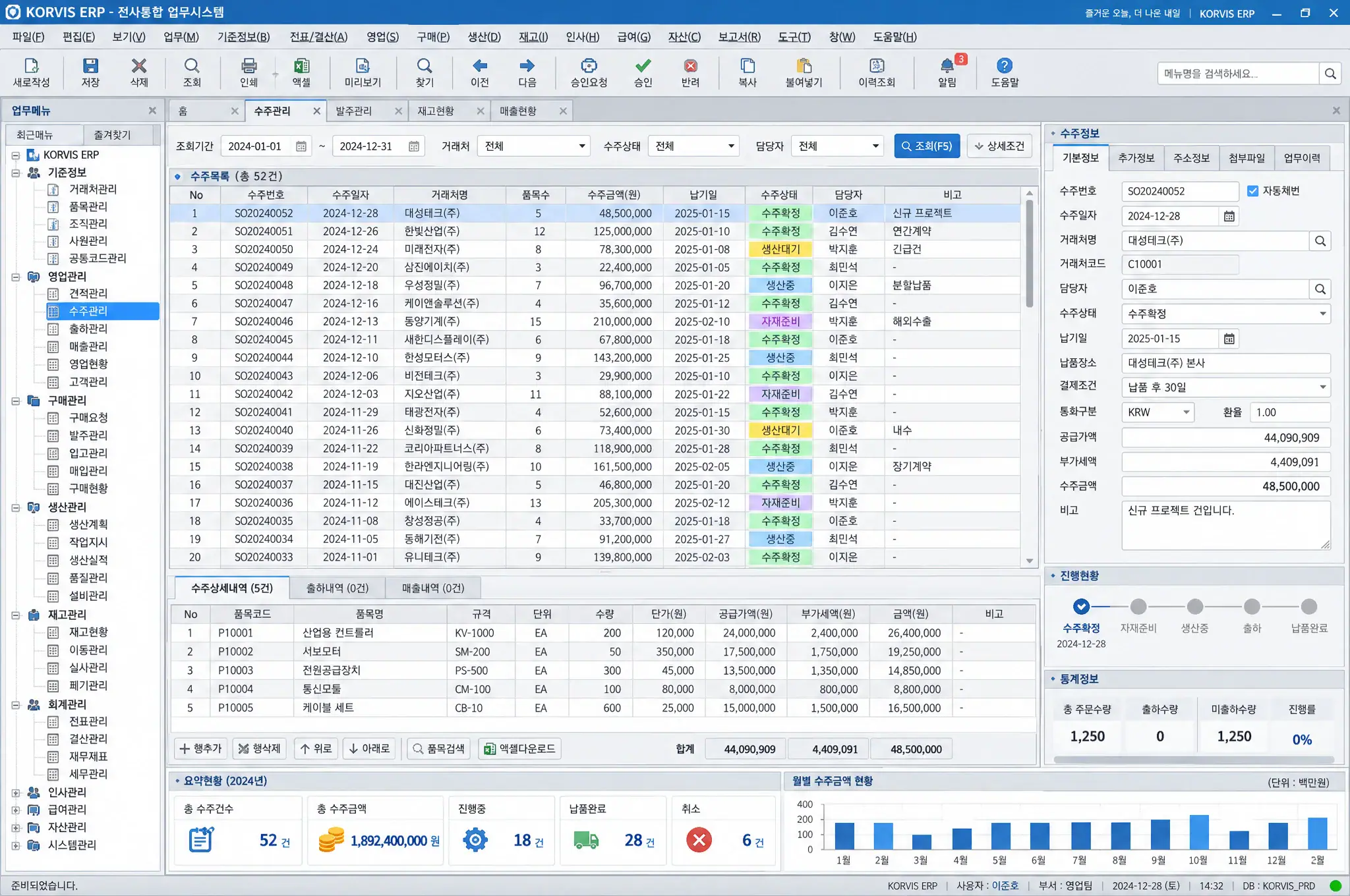Open the 납기일 calendar picker icon
The image size is (1350, 896).
(x=1229, y=339)
